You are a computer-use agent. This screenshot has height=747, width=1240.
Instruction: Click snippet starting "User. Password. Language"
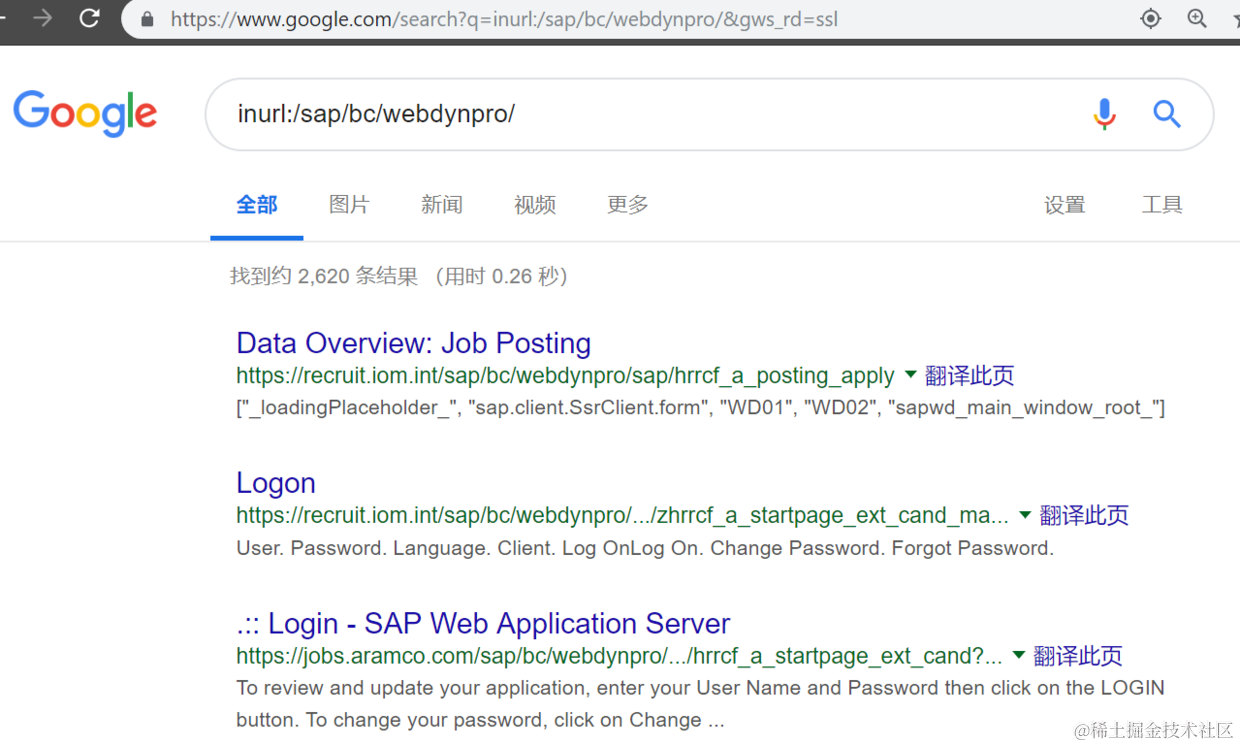coord(645,548)
